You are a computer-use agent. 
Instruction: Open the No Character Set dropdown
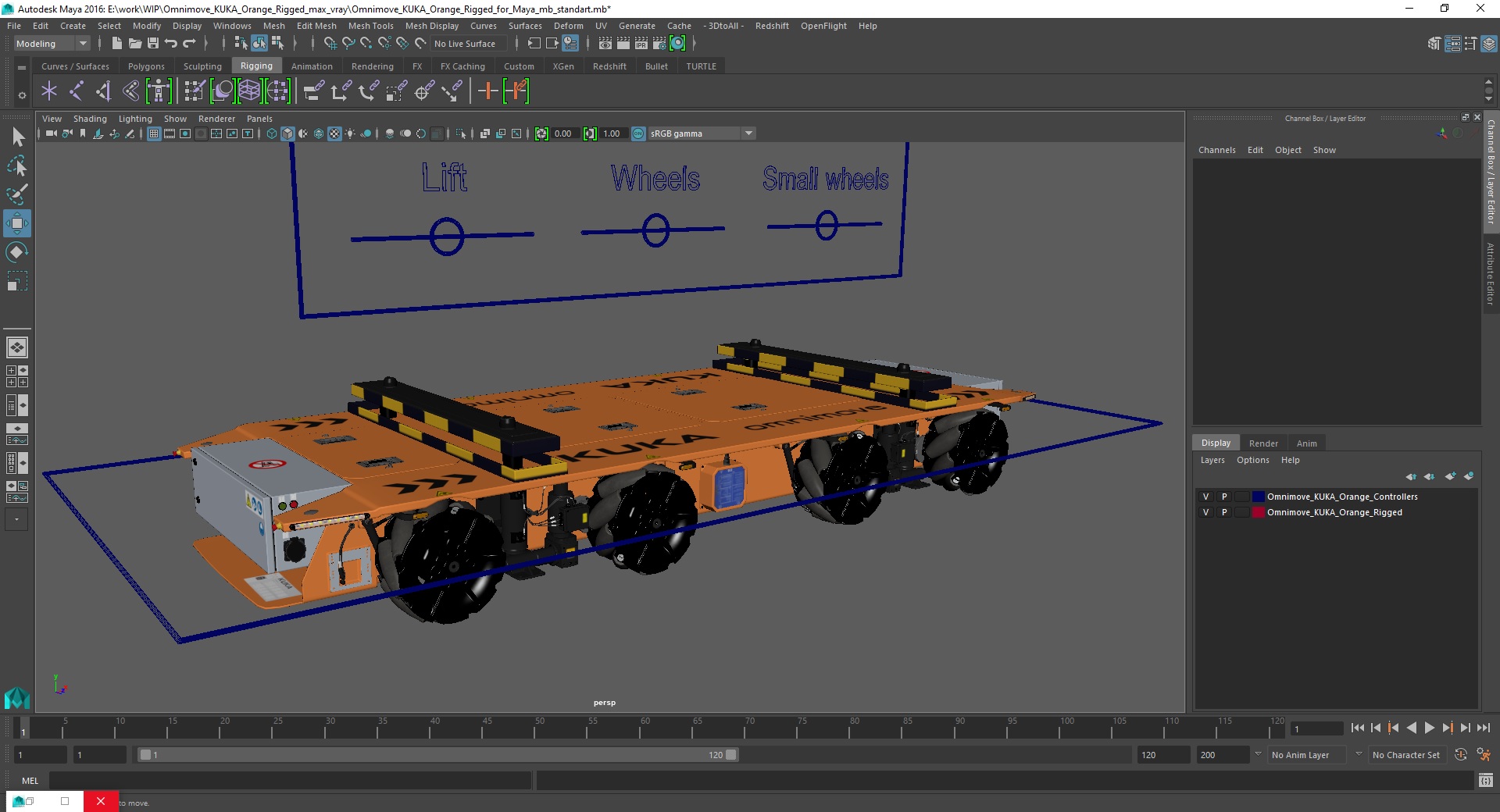(1407, 755)
